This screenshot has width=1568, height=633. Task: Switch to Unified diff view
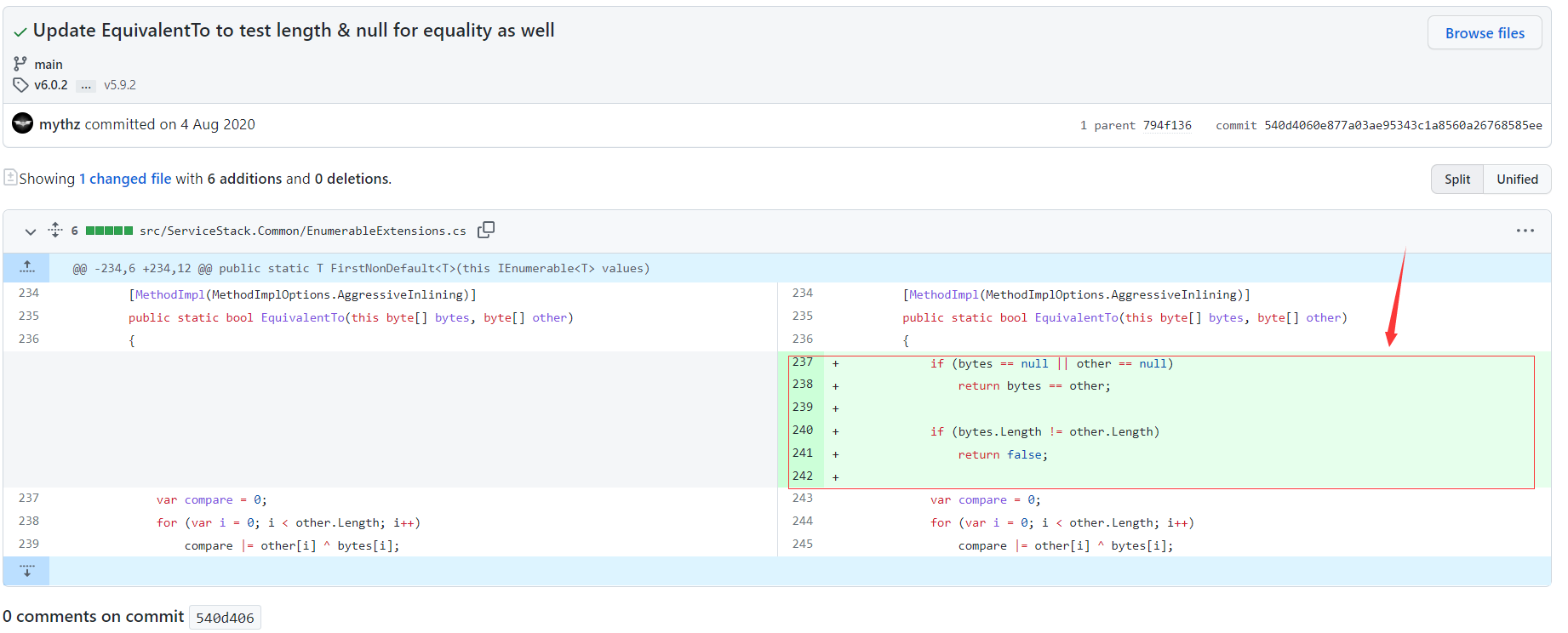pyautogui.click(x=1517, y=180)
